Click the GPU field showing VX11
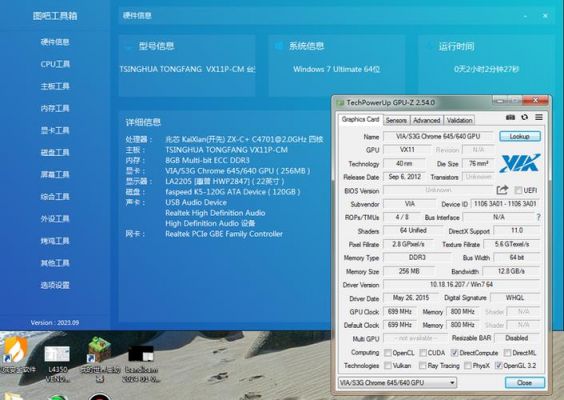 pyautogui.click(x=407, y=150)
